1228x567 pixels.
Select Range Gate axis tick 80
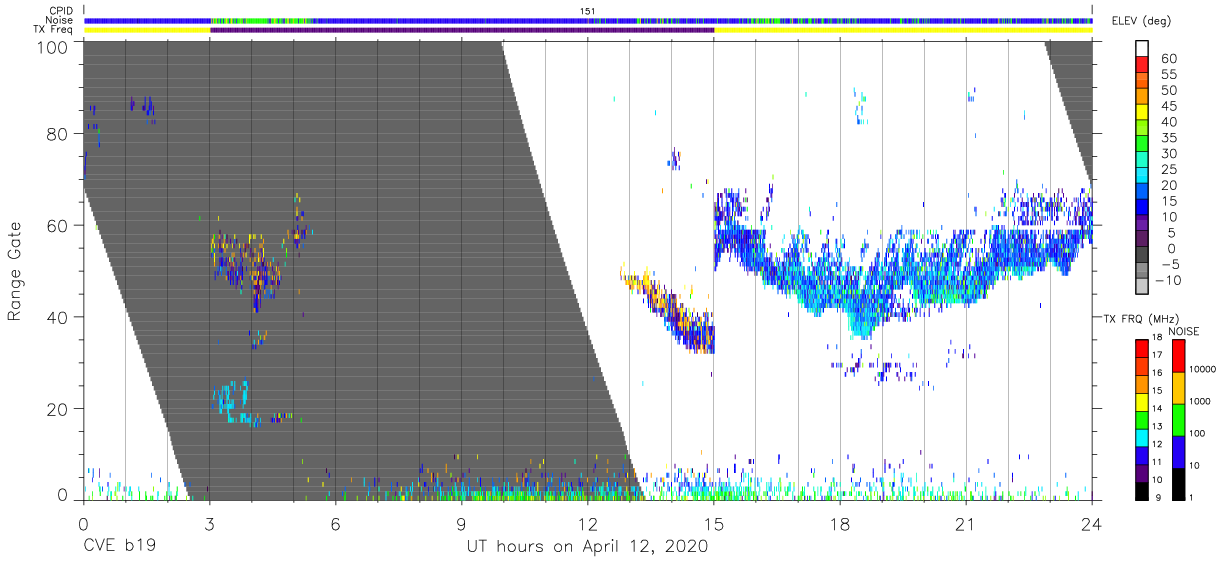[57, 134]
